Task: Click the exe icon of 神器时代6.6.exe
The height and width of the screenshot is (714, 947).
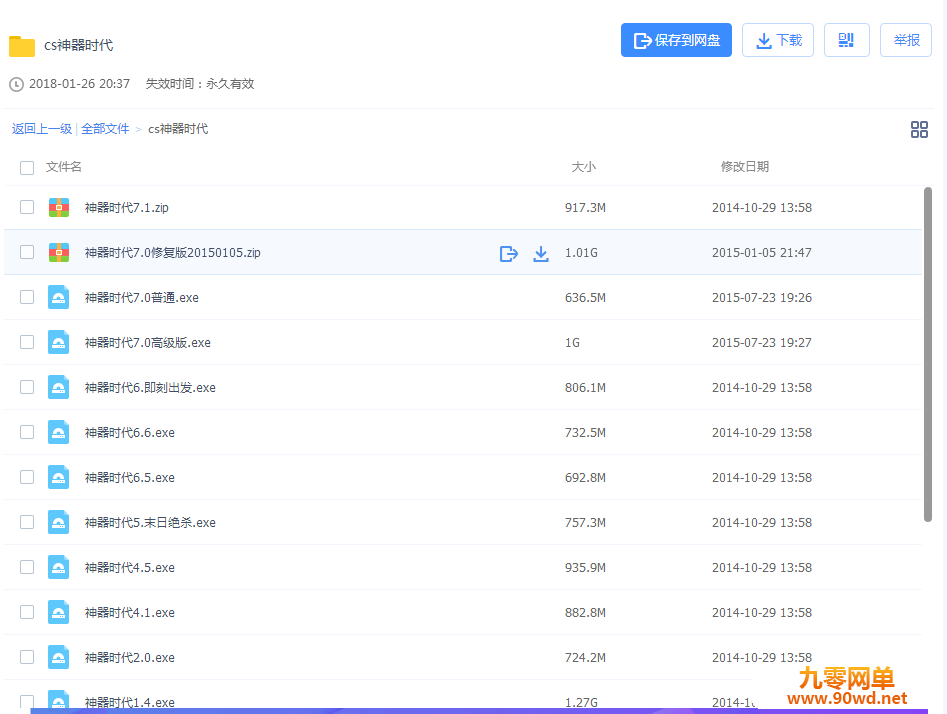Action: click(x=59, y=432)
